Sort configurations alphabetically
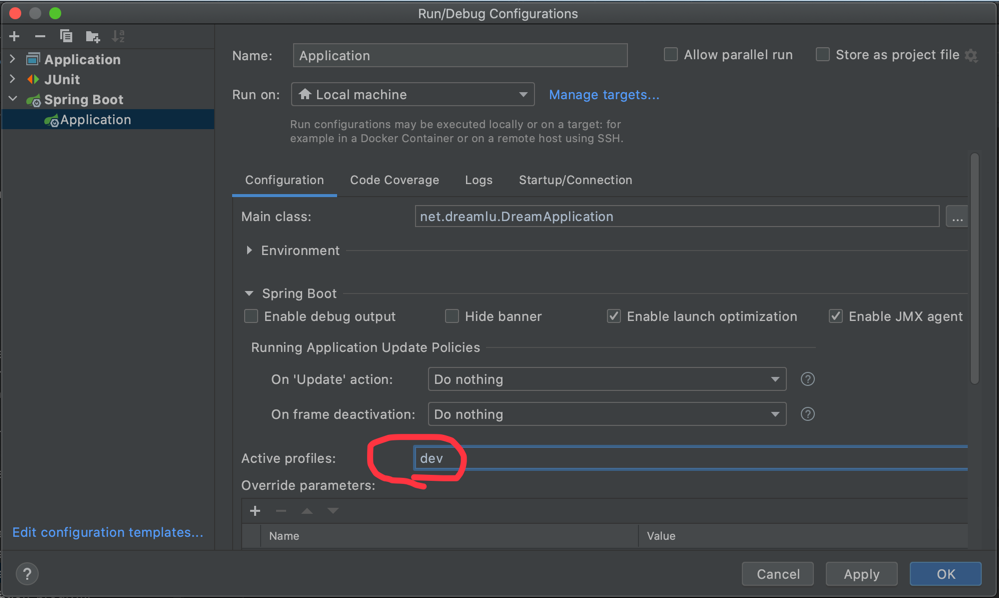 coord(118,36)
